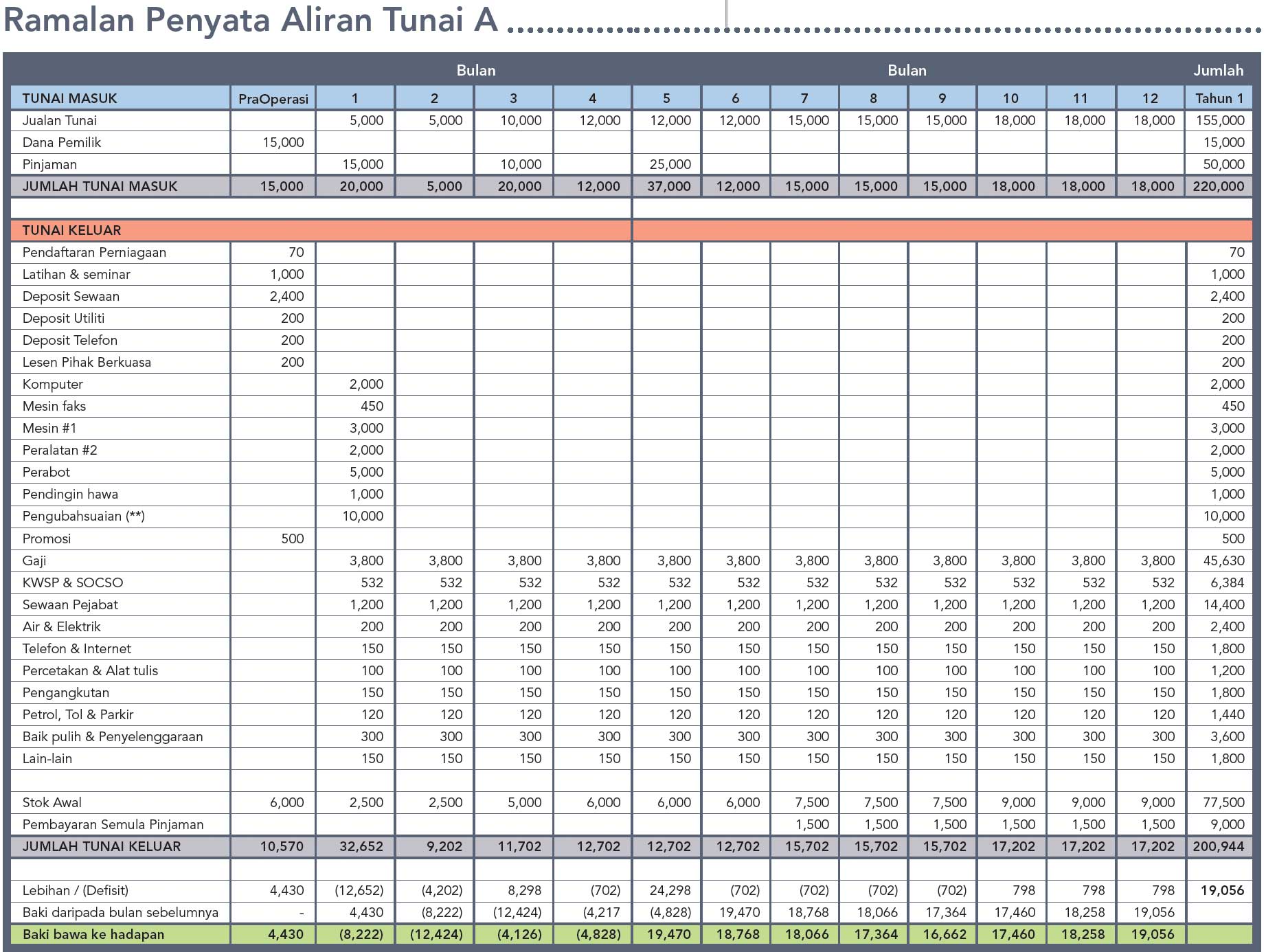This screenshot has width=1266, height=952.
Task: Select the Pengubahsuaian (**) row label
Action: tap(84, 516)
